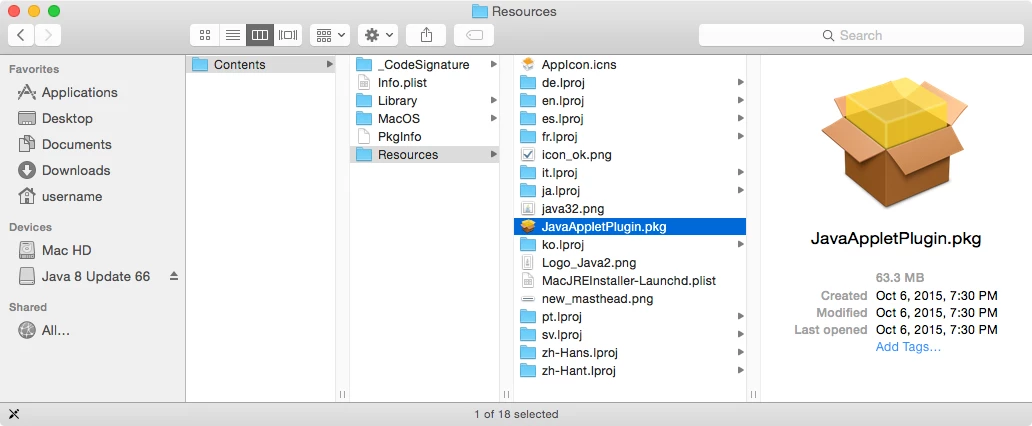Click the customize toolbar icon in status bar
Viewport: 1032px width, 426px height.
14,414
